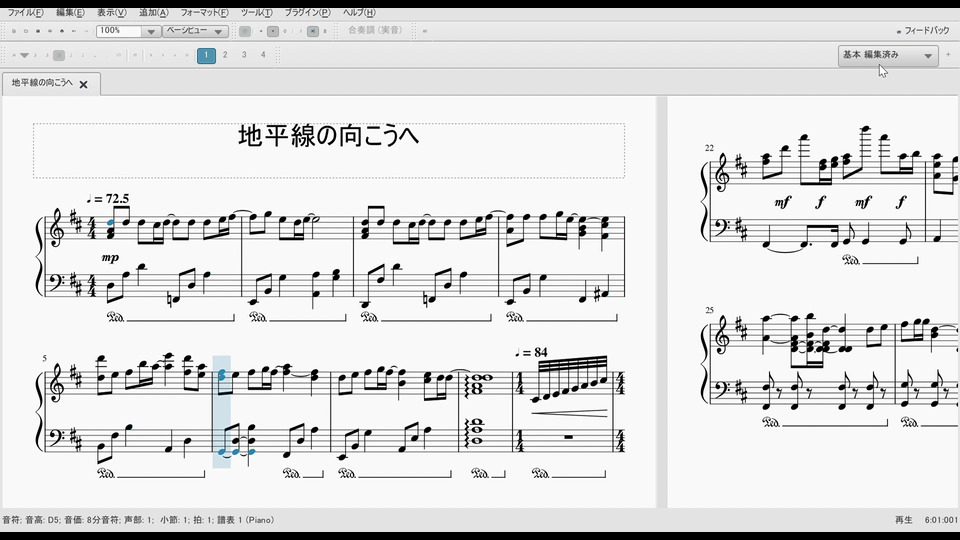Click the plus icon beside workspace dropdown
The width and height of the screenshot is (960, 540).
pyautogui.click(x=948, y=54)
